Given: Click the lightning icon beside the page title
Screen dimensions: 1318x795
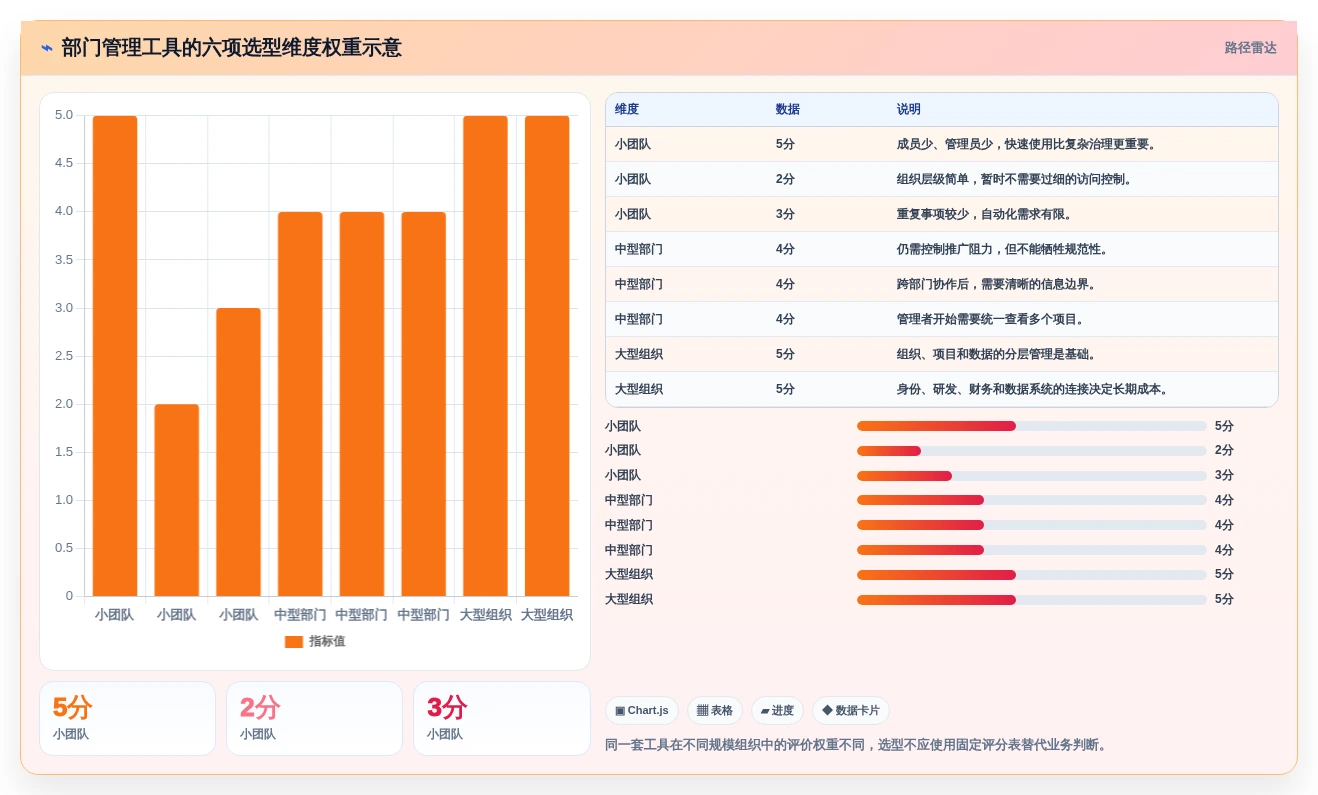Looking at the screenshot, I should 47,48.
